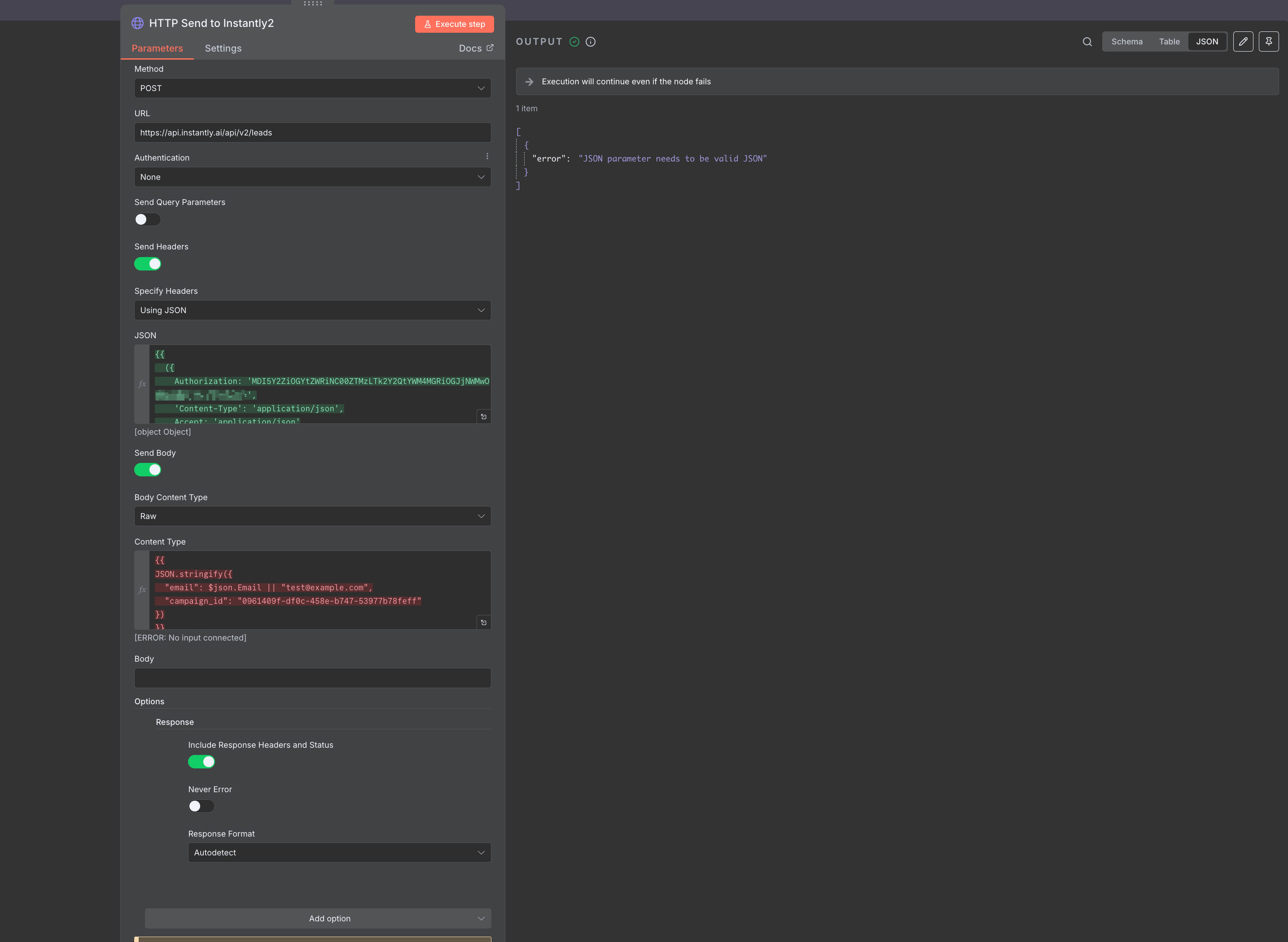This screenshot has width=1288, height=942.
Task: Disable the Send Headers toggle
Action: click(x=148, y=264)
